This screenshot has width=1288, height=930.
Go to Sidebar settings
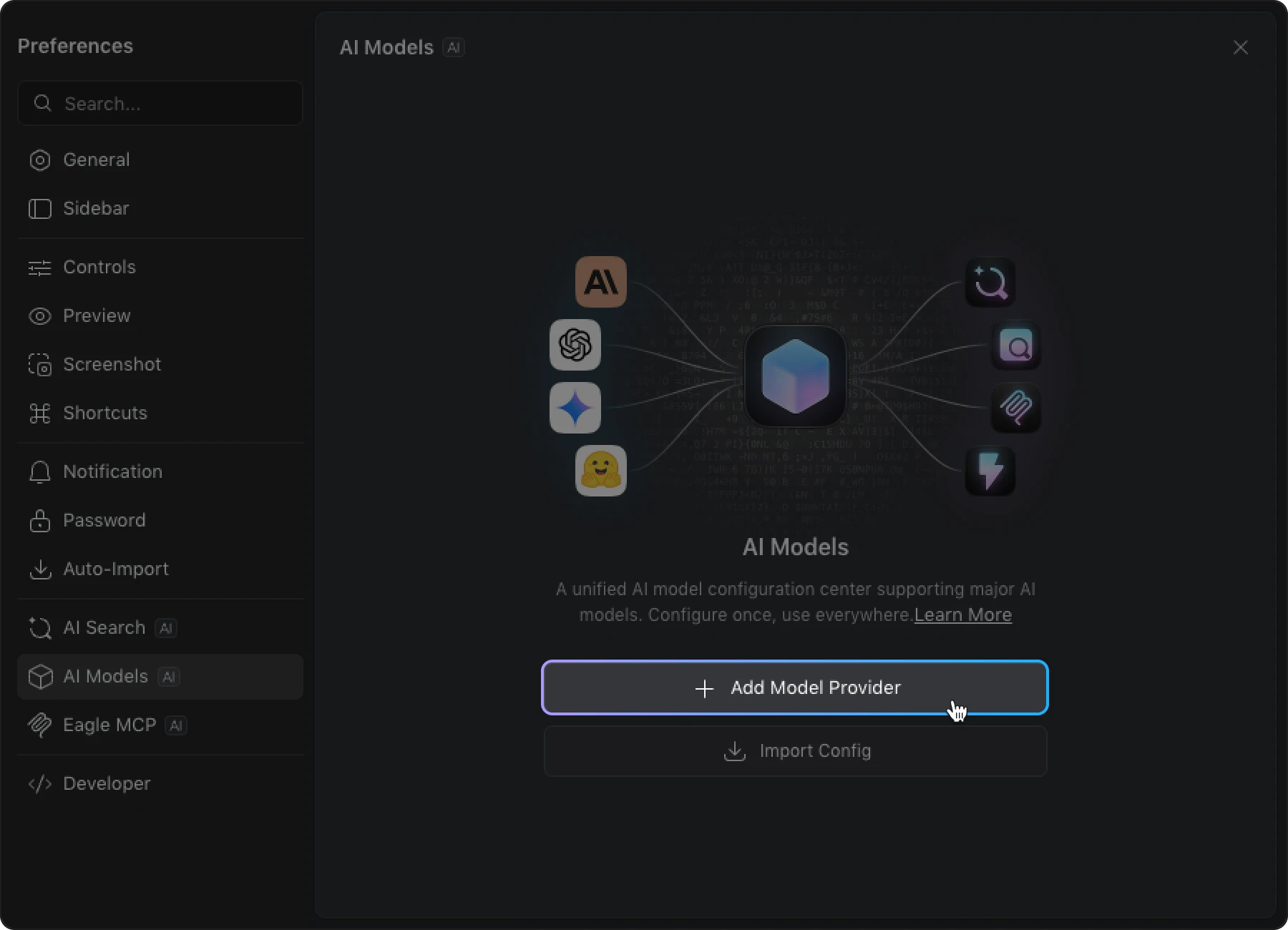tap(96, 208)
